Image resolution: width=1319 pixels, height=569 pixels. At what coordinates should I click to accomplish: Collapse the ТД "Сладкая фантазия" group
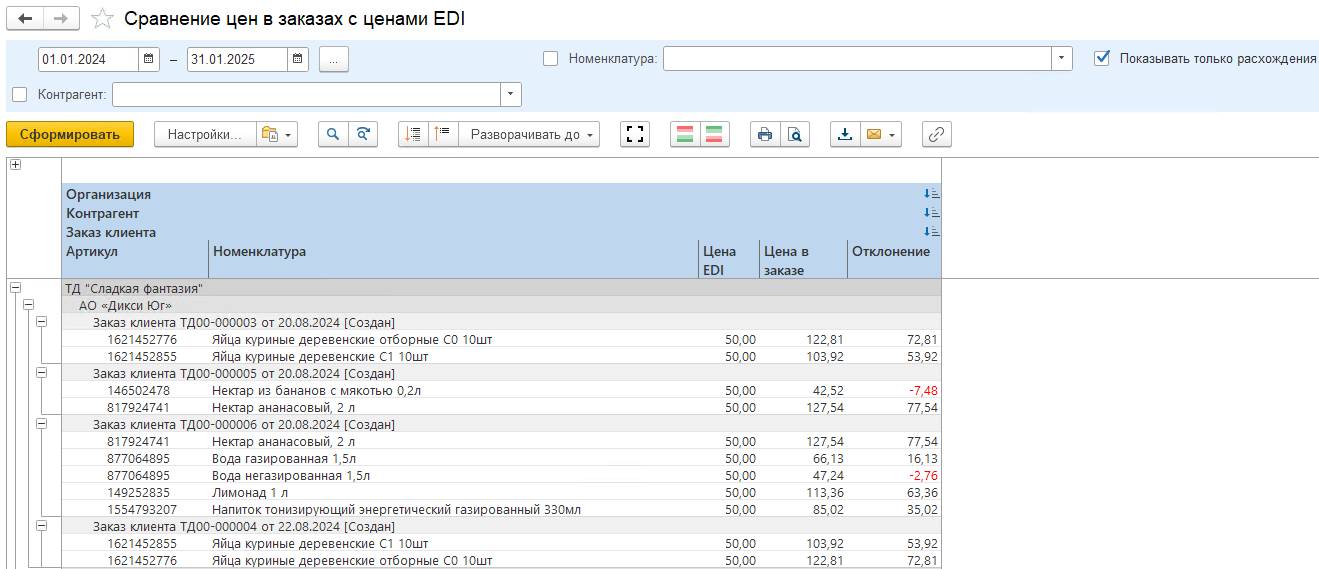15,287
